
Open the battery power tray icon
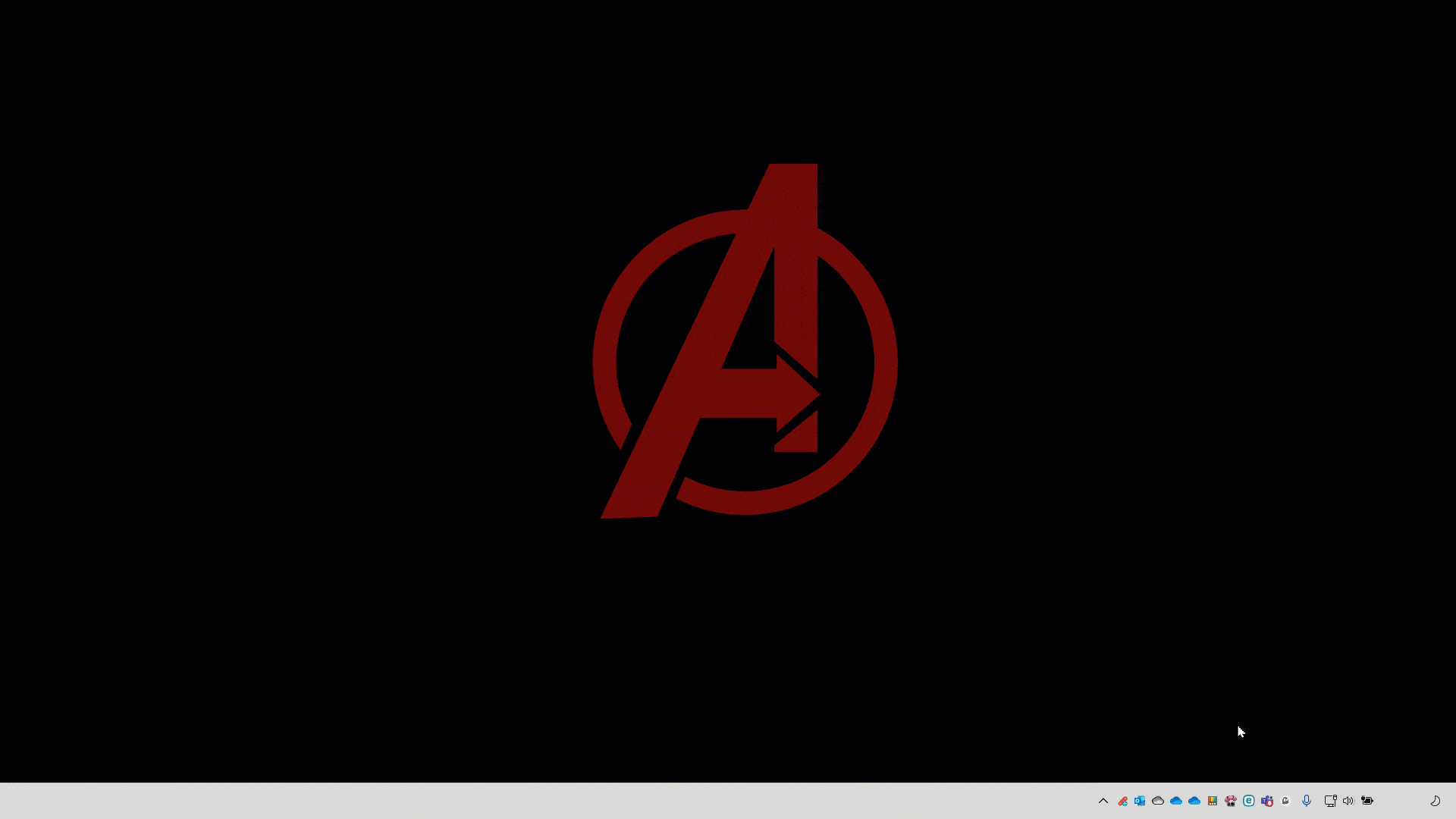click(1367, 801)
